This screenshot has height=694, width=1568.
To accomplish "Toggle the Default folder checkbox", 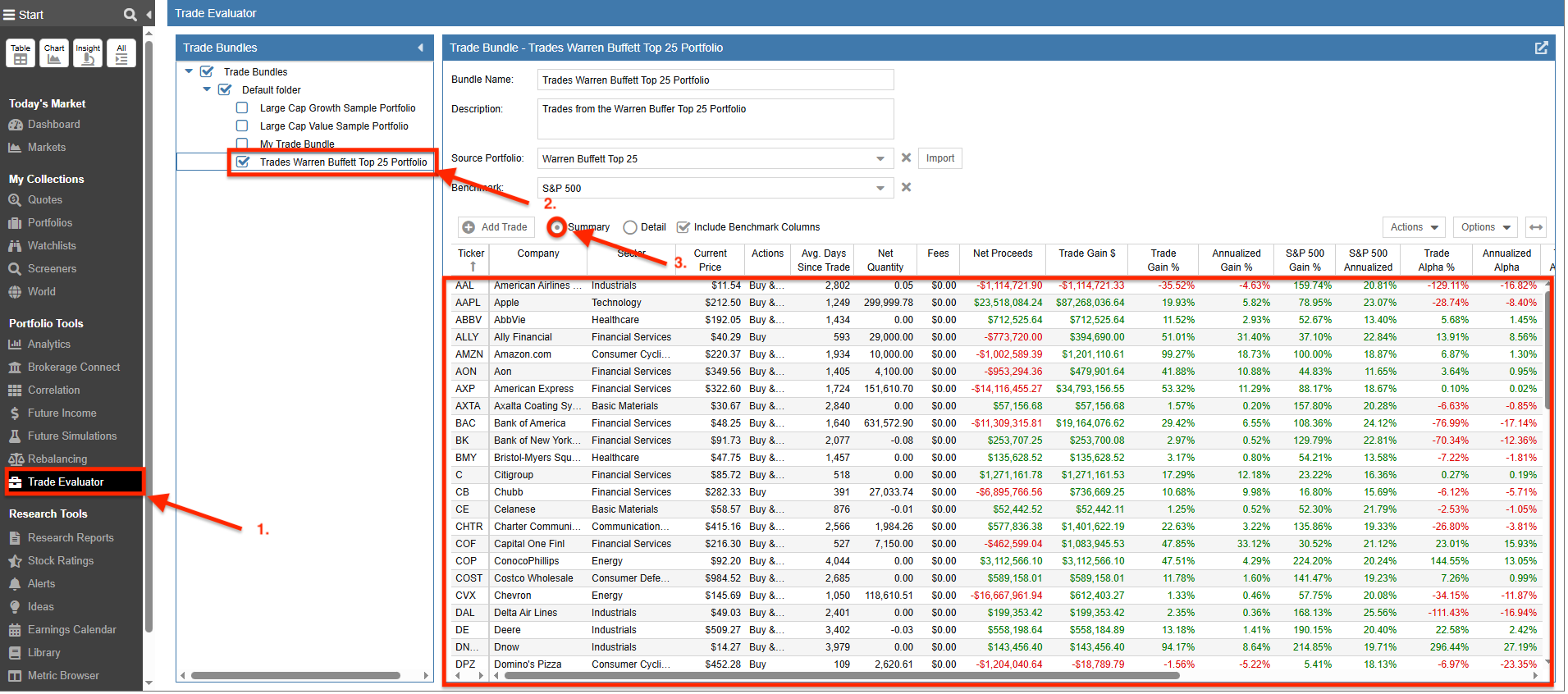I will (225, 89).
